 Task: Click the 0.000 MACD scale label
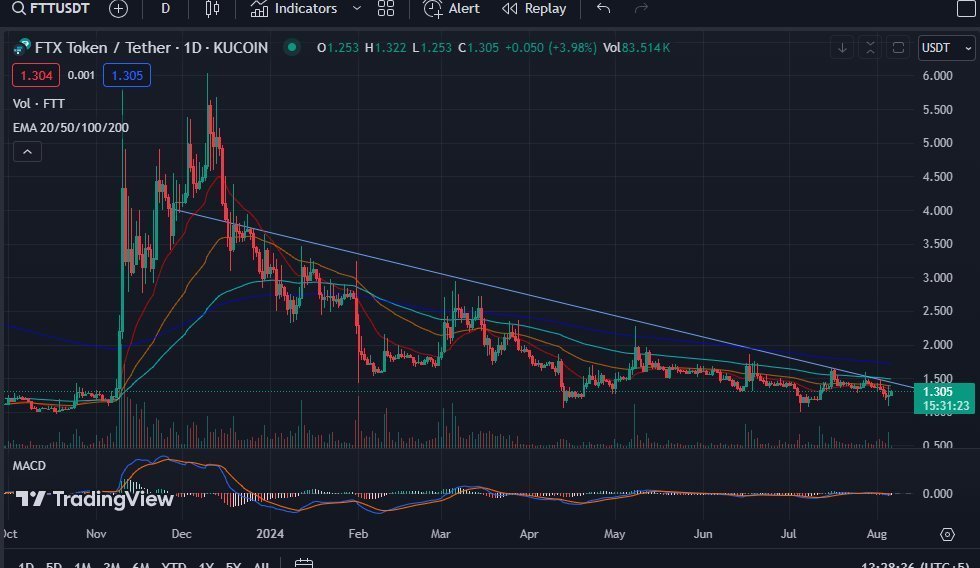click(x=938, y=494)
